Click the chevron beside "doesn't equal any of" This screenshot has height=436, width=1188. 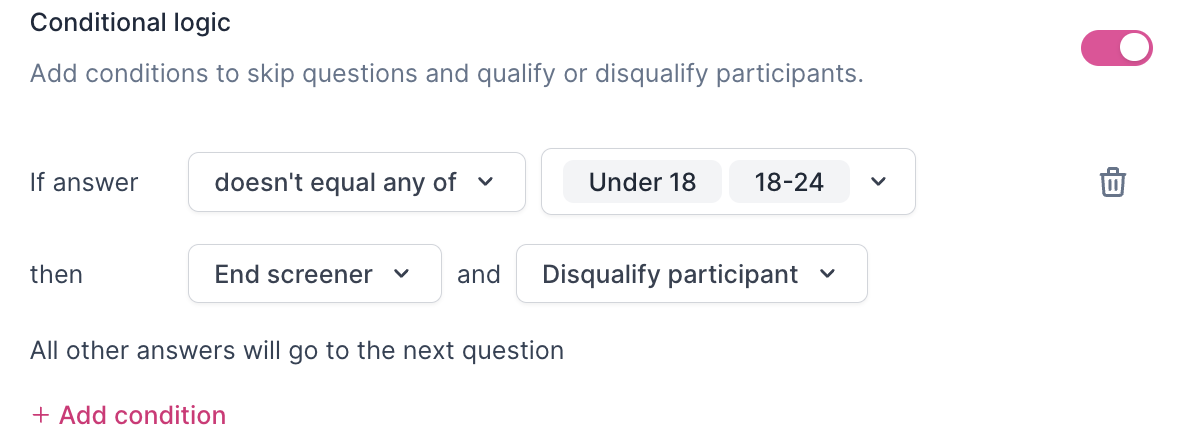click(x=486, y=182)
